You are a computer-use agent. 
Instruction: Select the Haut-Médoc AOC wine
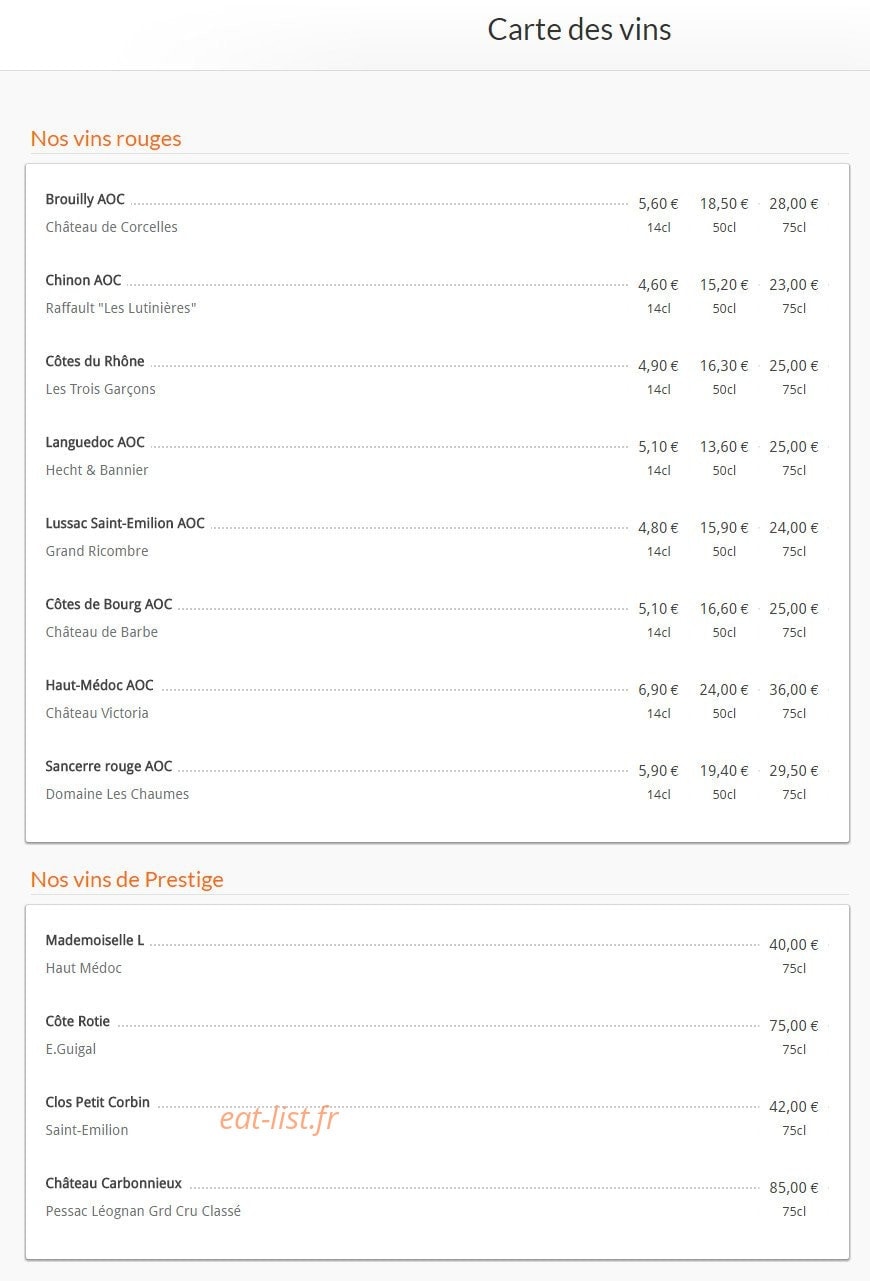click(x=100, y=686)
